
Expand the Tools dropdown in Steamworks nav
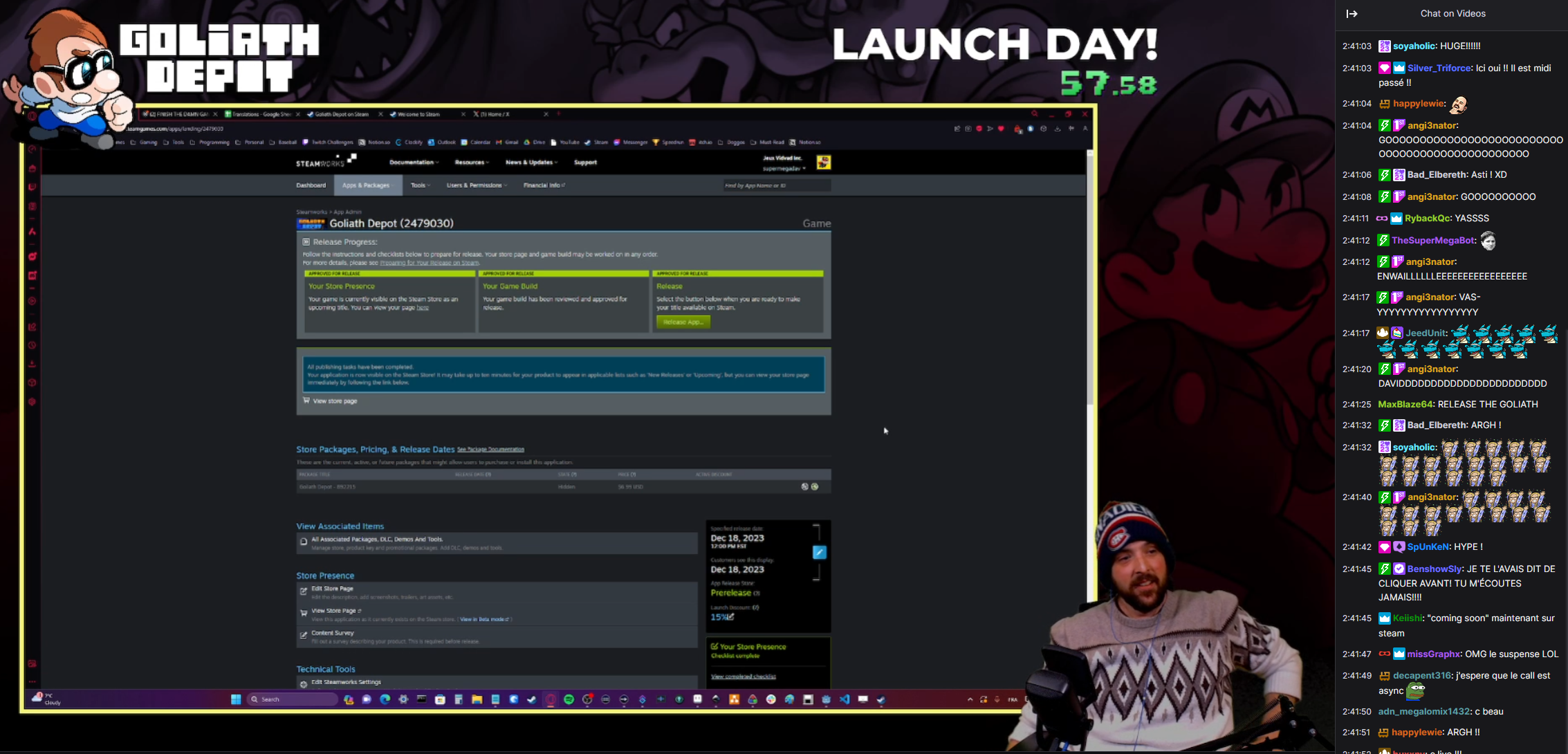pyautogui.click(x=420, y=185)
